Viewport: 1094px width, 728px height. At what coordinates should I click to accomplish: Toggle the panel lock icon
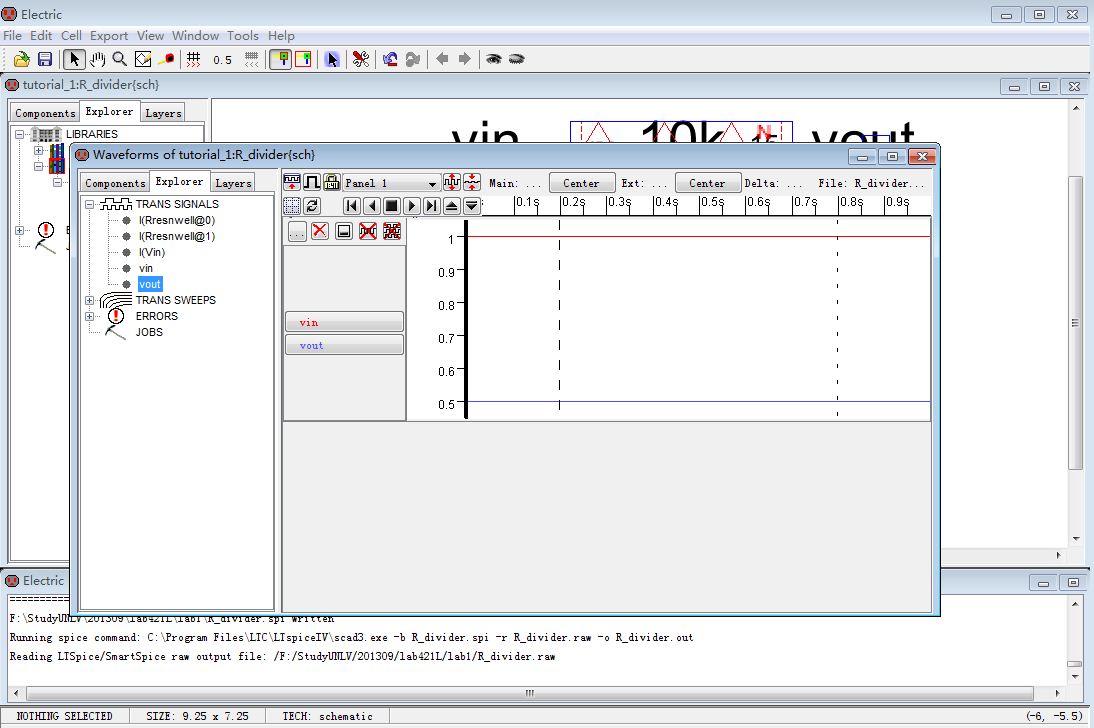coord(332,183)
